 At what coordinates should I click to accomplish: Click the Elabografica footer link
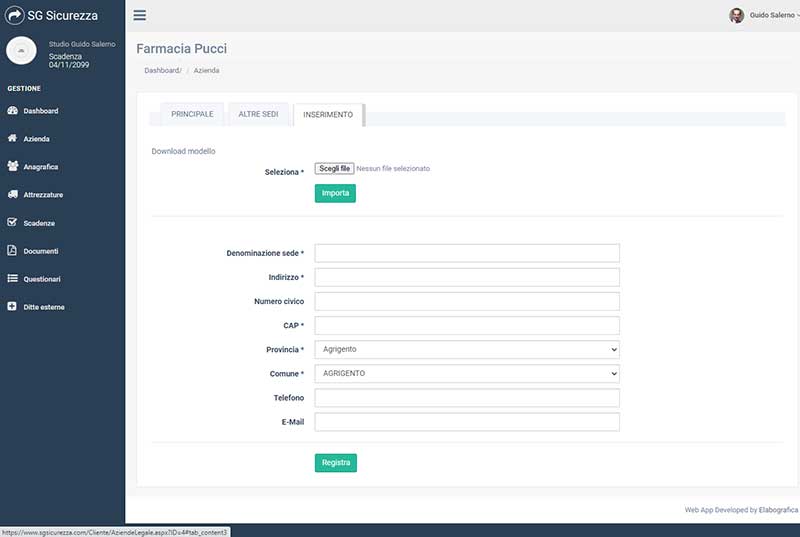click(x=778, y=509)
